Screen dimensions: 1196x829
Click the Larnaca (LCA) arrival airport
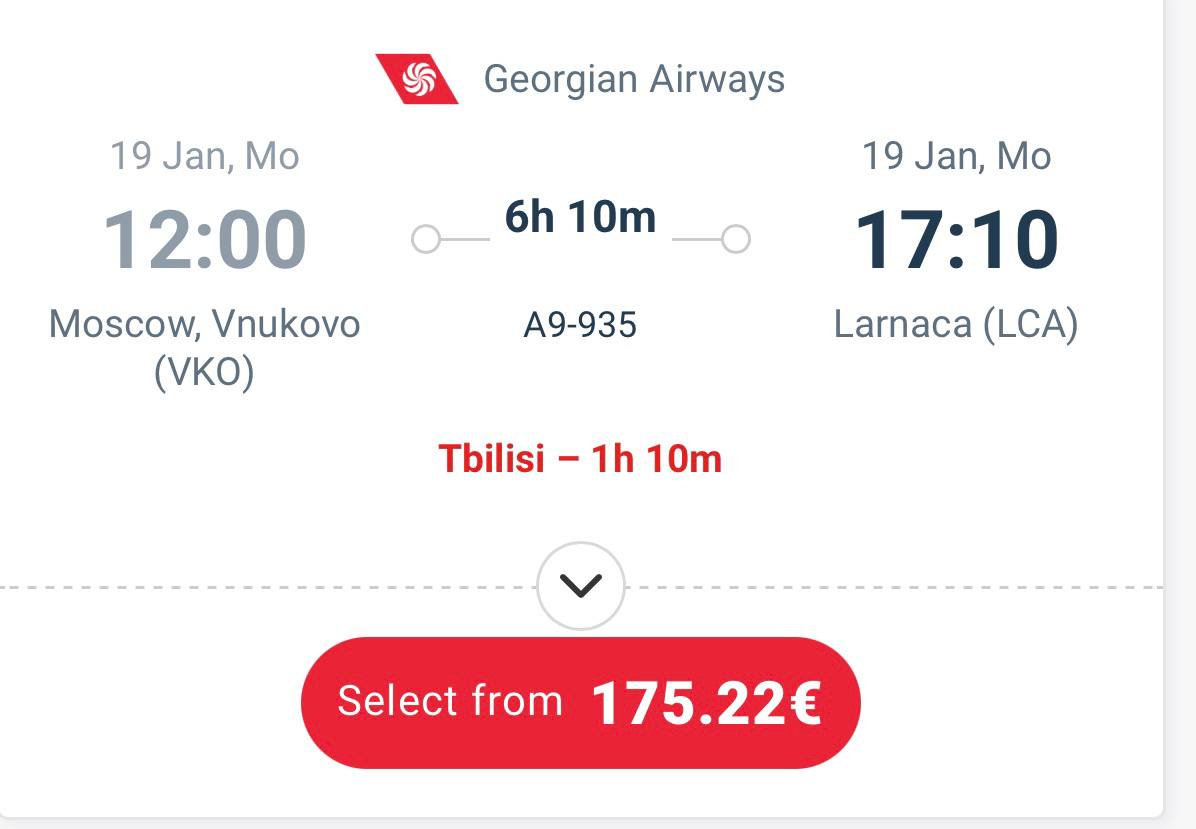click(x=956, y=324)
